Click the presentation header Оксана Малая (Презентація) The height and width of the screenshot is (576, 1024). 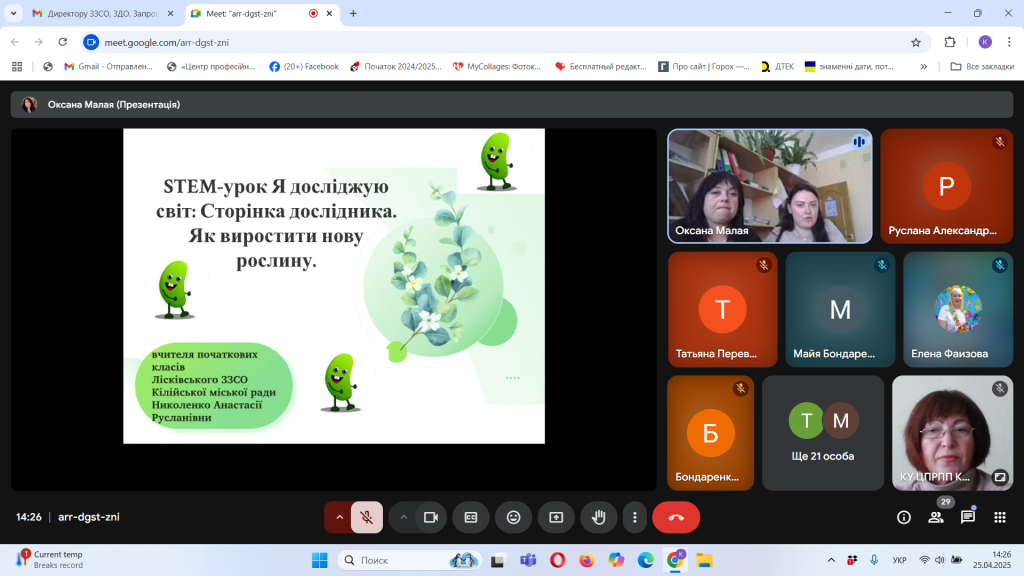click(x=512, y=104)
